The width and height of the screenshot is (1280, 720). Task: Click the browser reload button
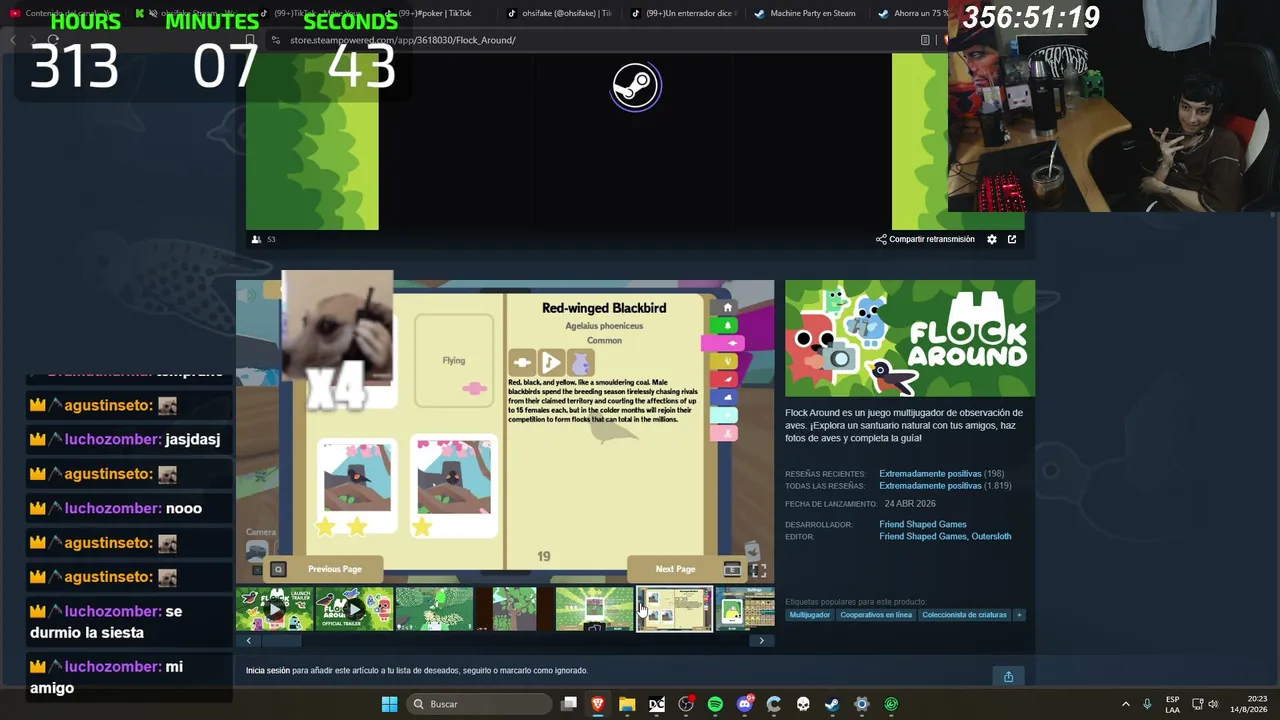(53, 40)
